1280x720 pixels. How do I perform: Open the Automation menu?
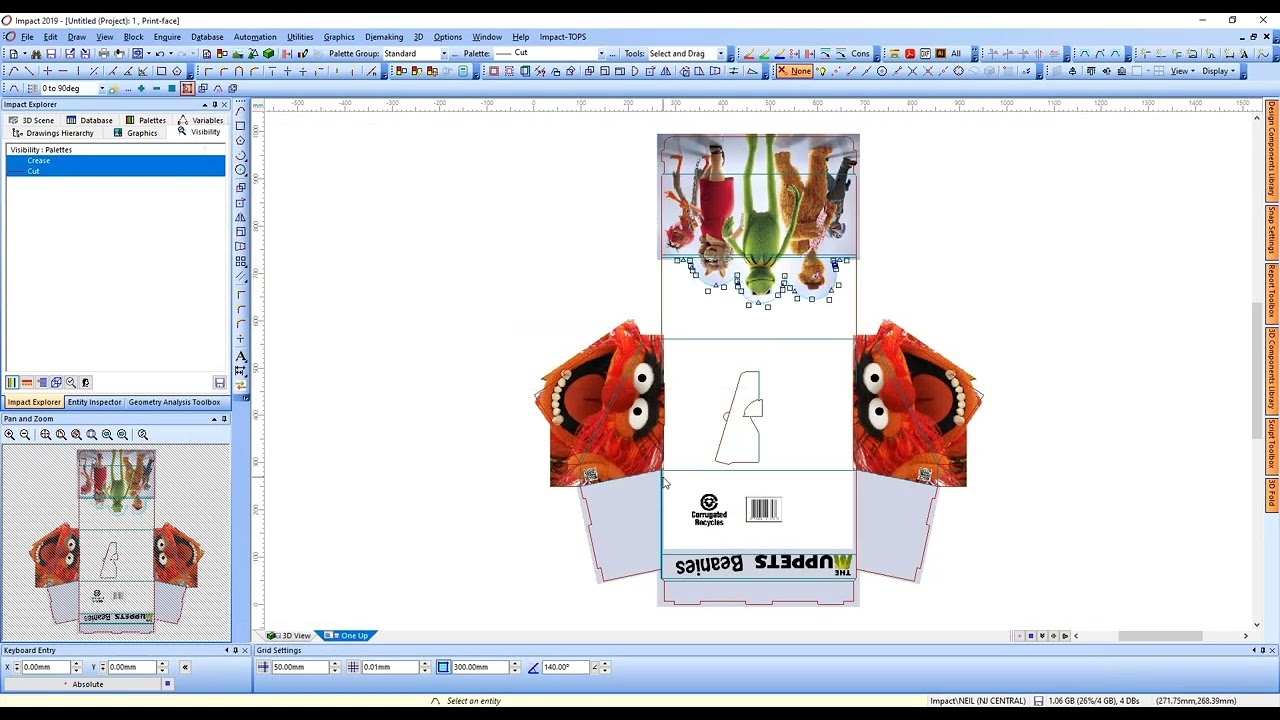click(255, 37)
